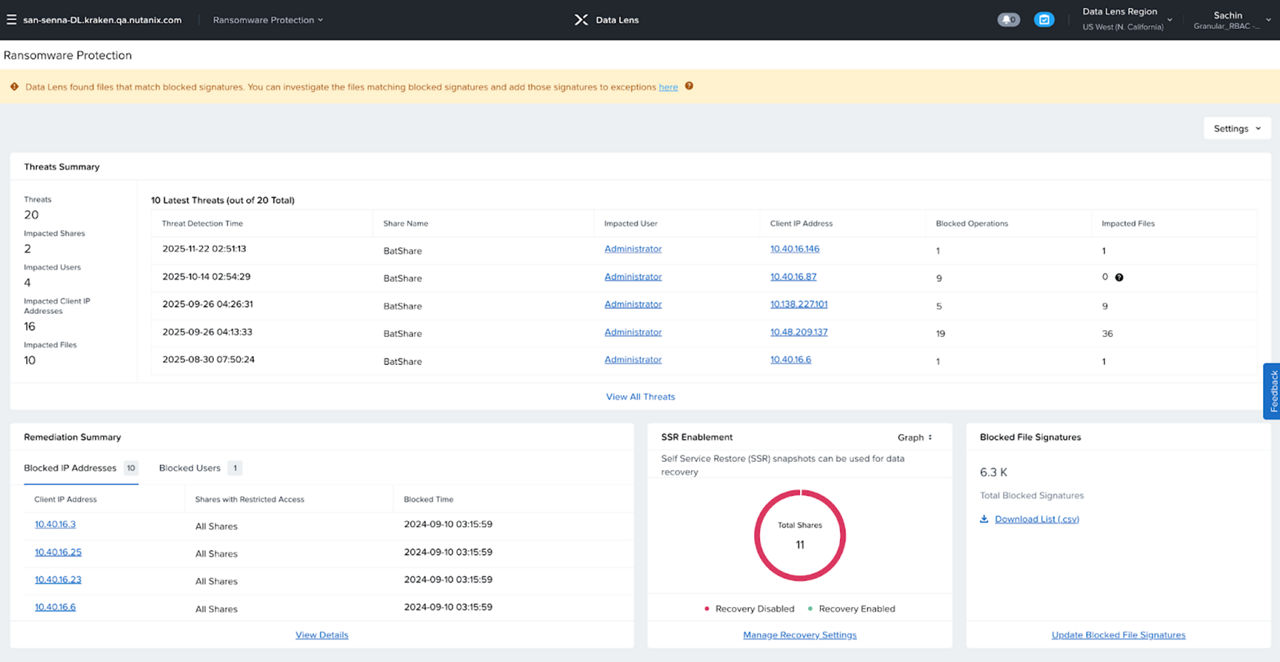Open the Manage Recovery Settings link
Viewport: 1280px width, 662px height.
tap(799, 635)
